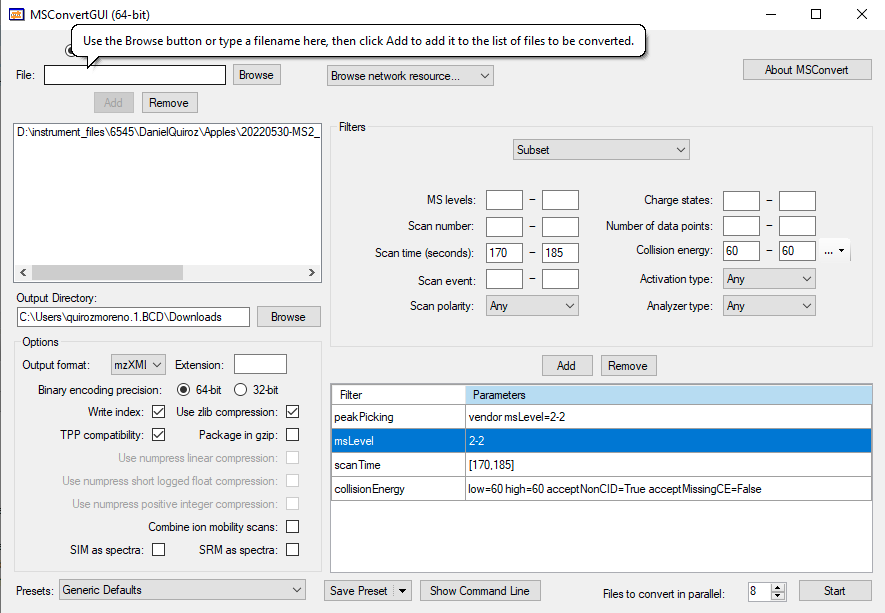Expand Save Preset dropdown arrow
Image resolution: width=885 pixels, height=613 pixels.
pos(402,591)
